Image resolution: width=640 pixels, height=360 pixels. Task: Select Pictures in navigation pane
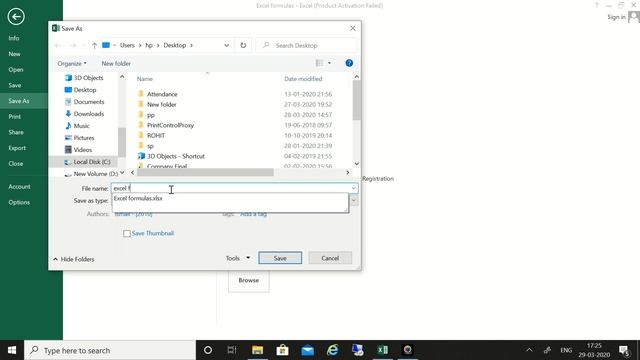80,138
